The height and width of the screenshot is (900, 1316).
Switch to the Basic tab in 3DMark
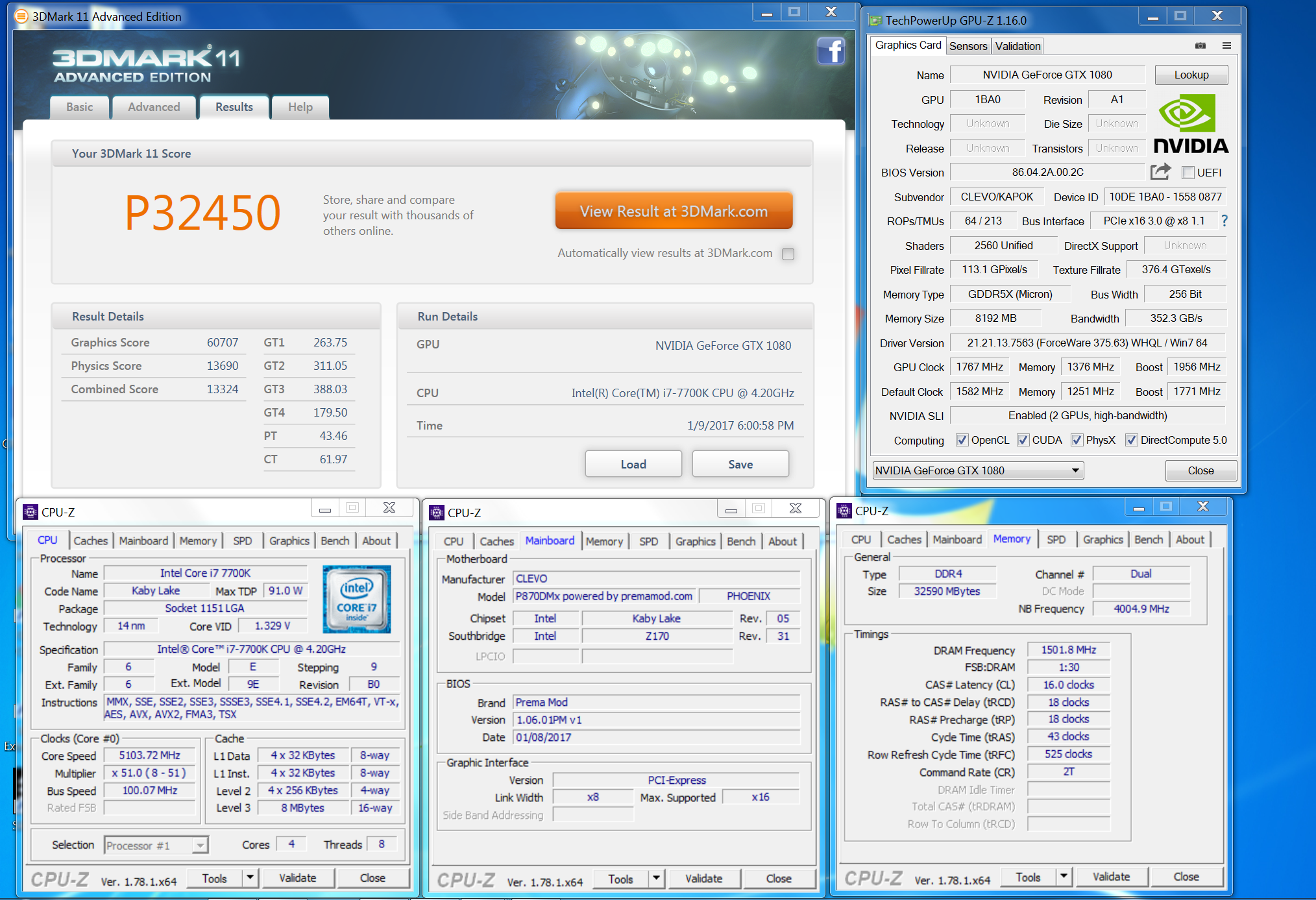pyautogui.click(x=80, y=108)
